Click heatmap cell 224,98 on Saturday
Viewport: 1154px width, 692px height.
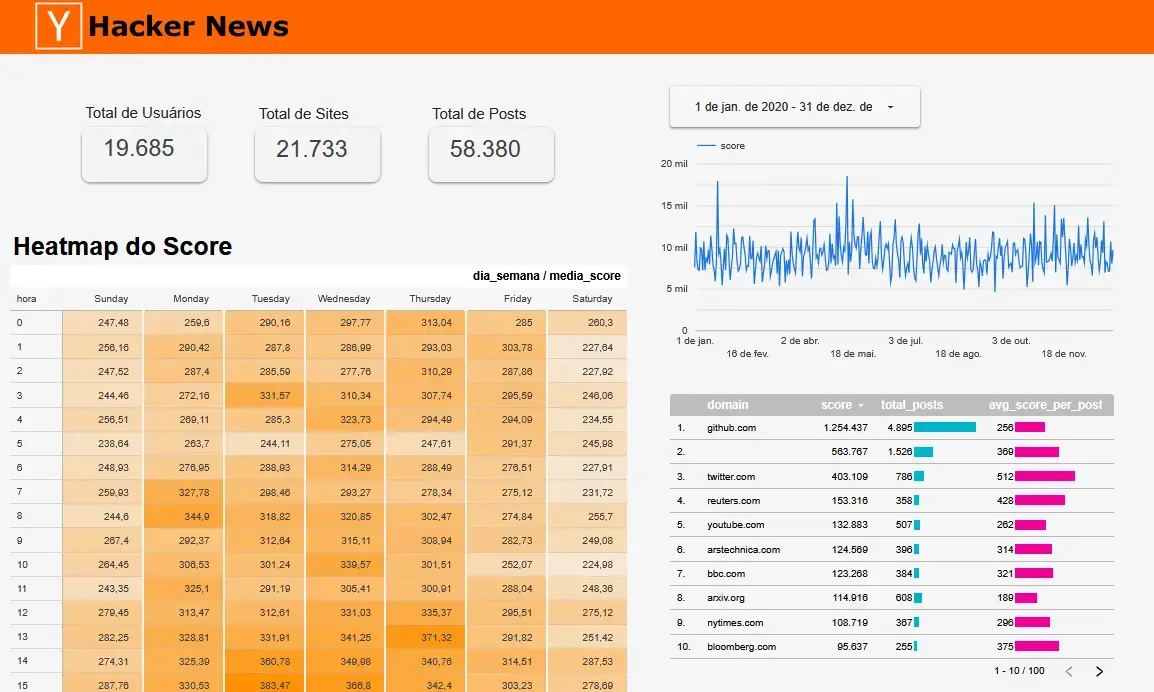point(587,565)
